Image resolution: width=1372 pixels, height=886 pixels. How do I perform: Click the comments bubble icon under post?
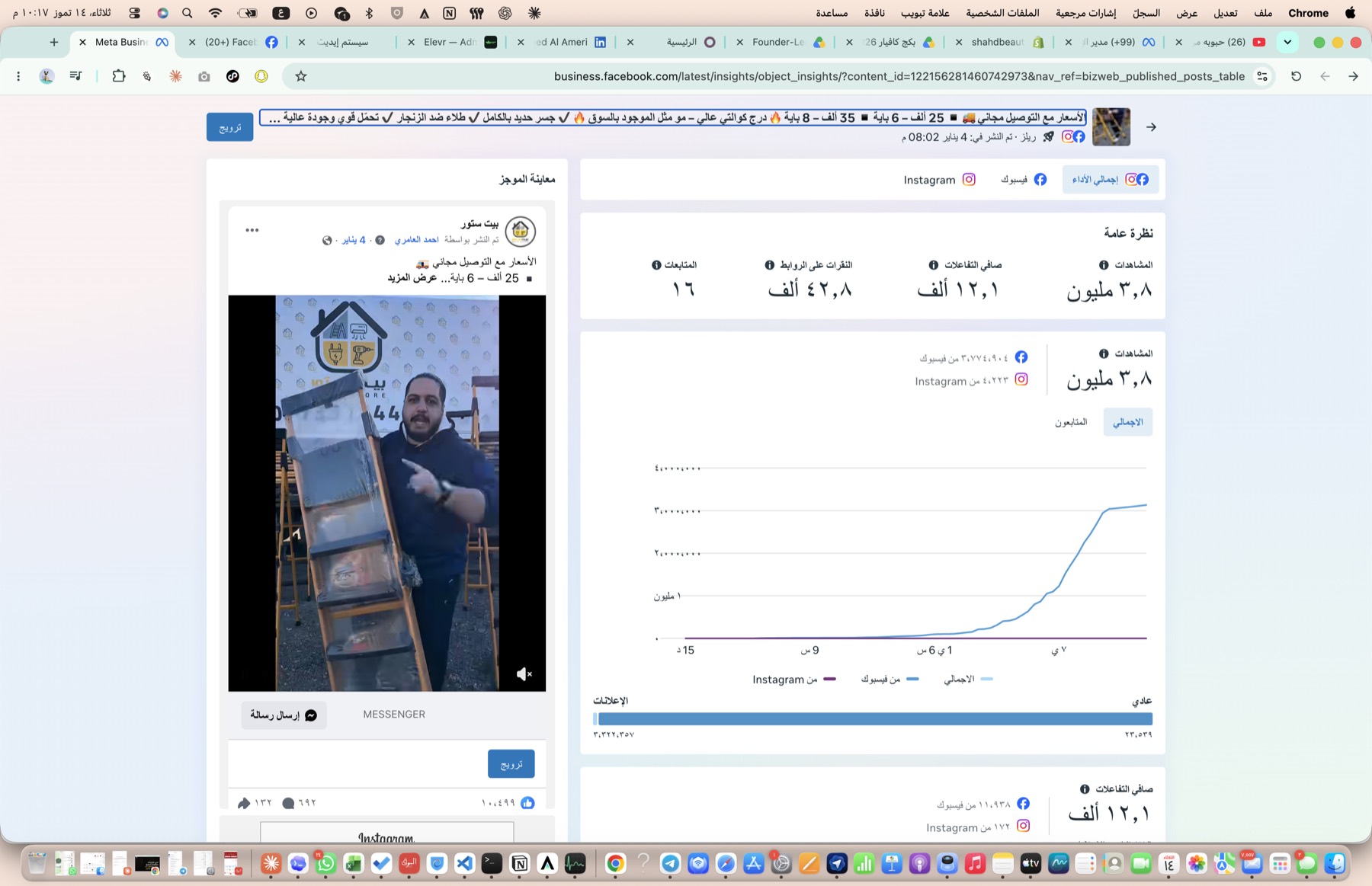pyautogui.click(x=288, y=803)
